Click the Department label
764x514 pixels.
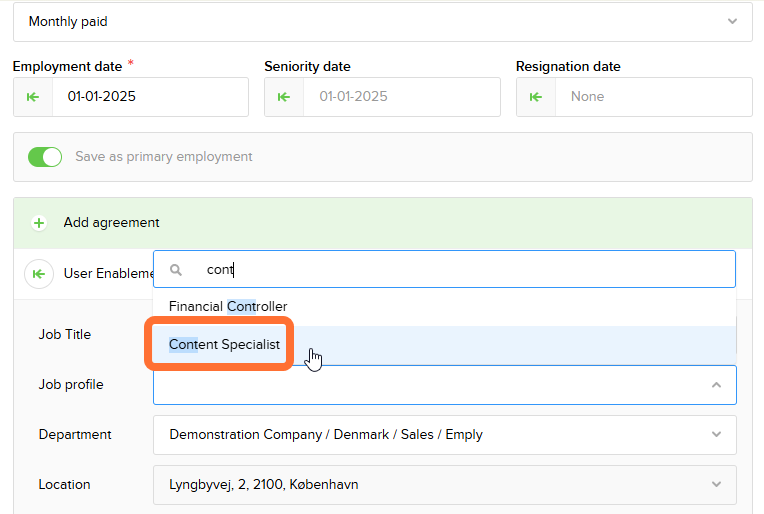tap(75, 435)
